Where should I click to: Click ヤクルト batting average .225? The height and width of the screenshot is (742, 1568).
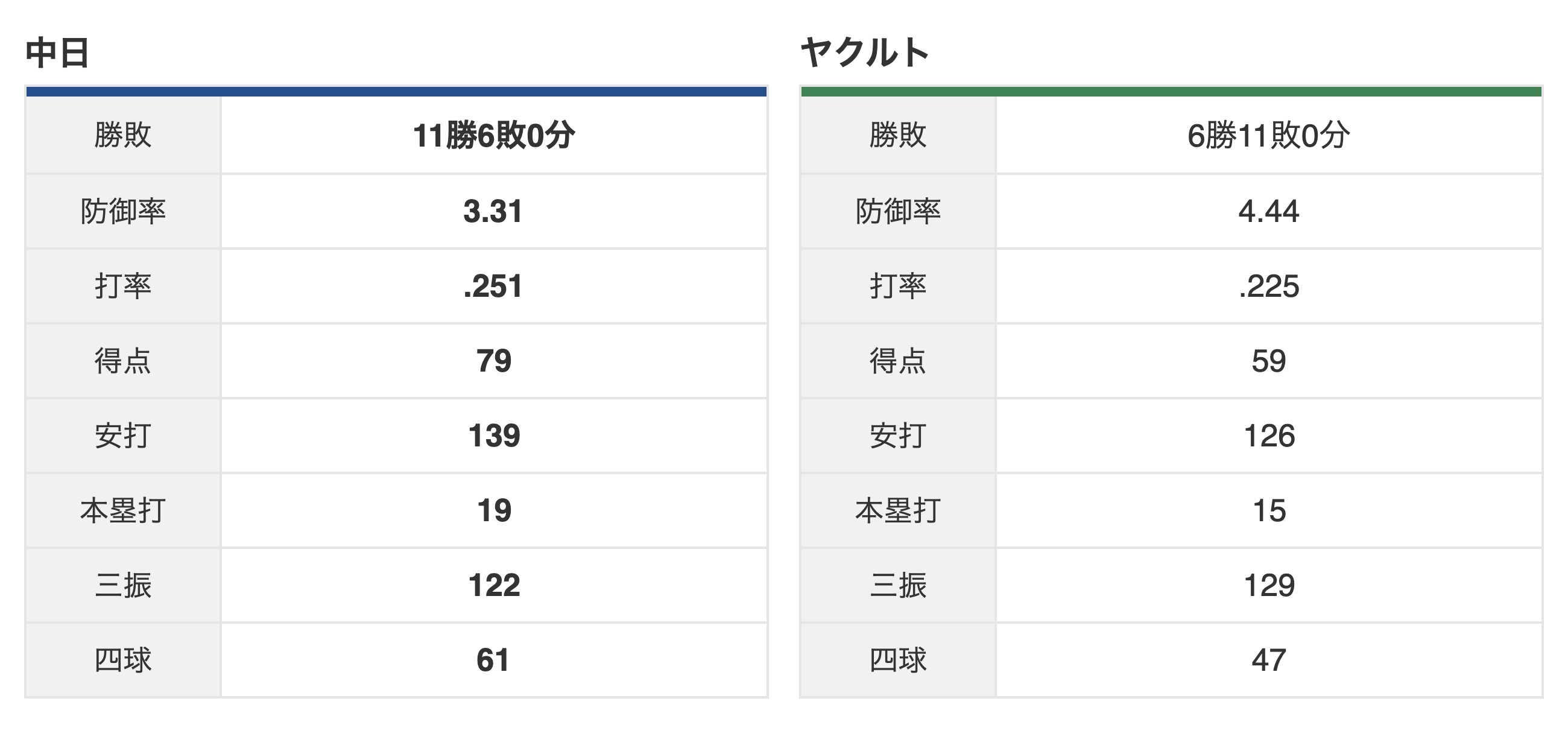tap(1268, 286)
